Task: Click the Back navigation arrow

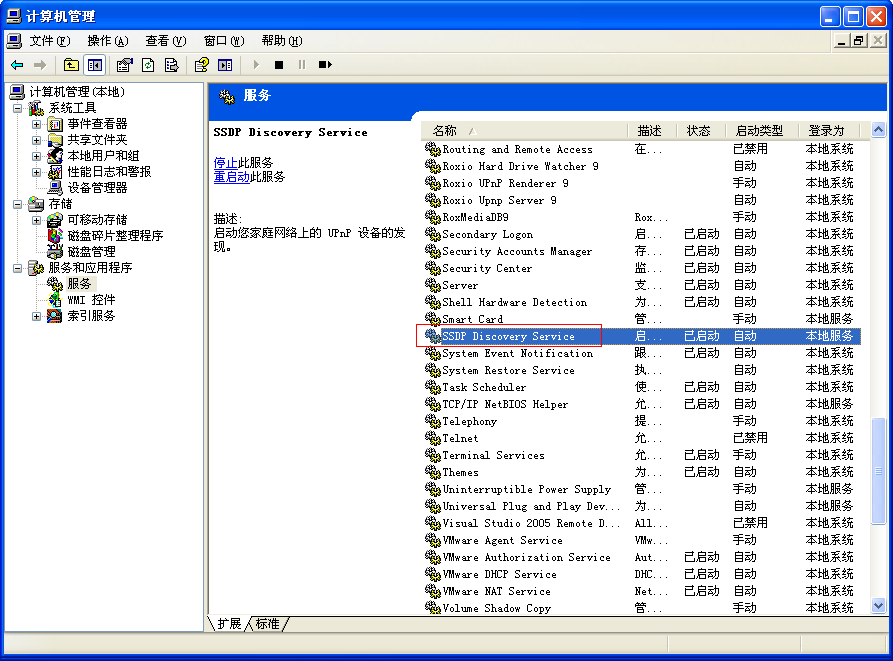Action: (16, 64)
